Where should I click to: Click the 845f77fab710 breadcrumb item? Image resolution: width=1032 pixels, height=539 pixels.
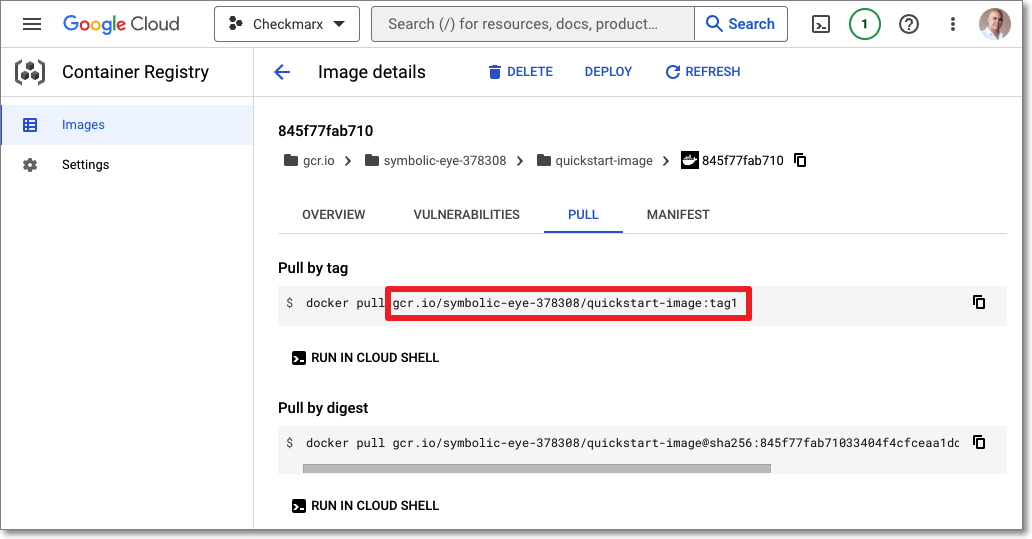[733, 161]
